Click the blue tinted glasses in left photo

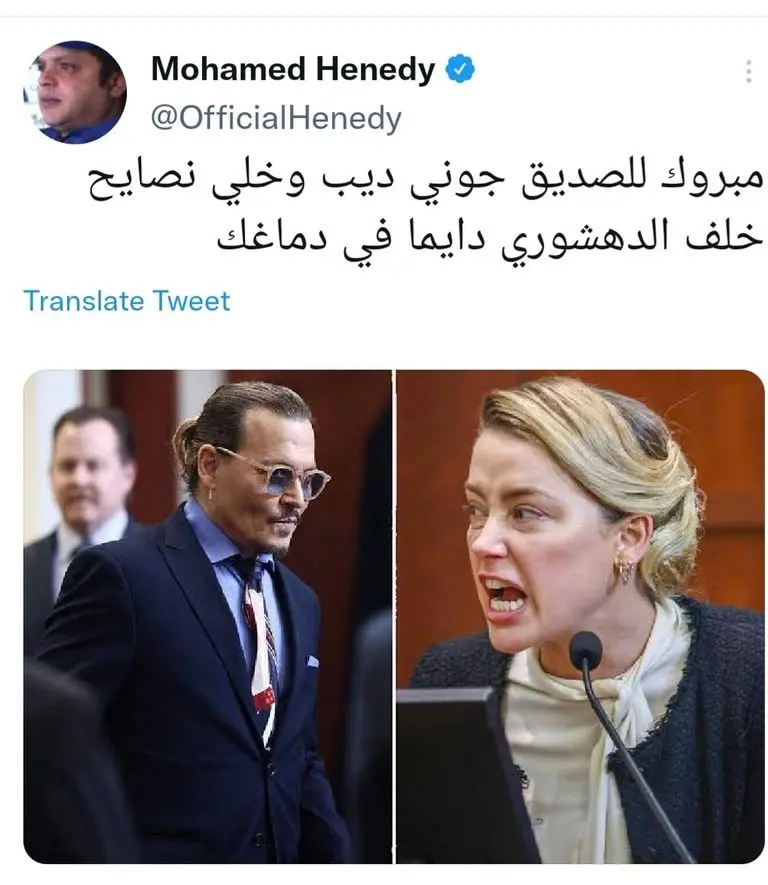pos(282,475)
